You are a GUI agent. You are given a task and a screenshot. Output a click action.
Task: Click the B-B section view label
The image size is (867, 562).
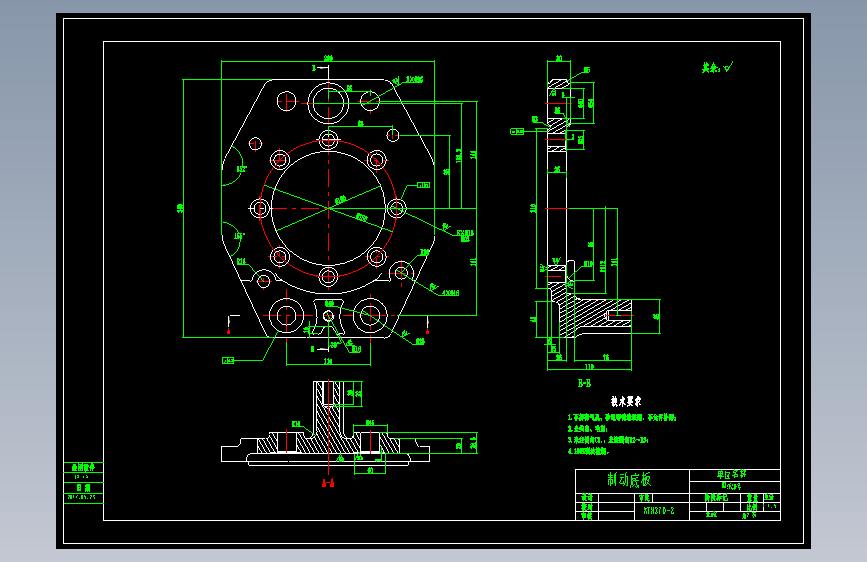(584, 383)
